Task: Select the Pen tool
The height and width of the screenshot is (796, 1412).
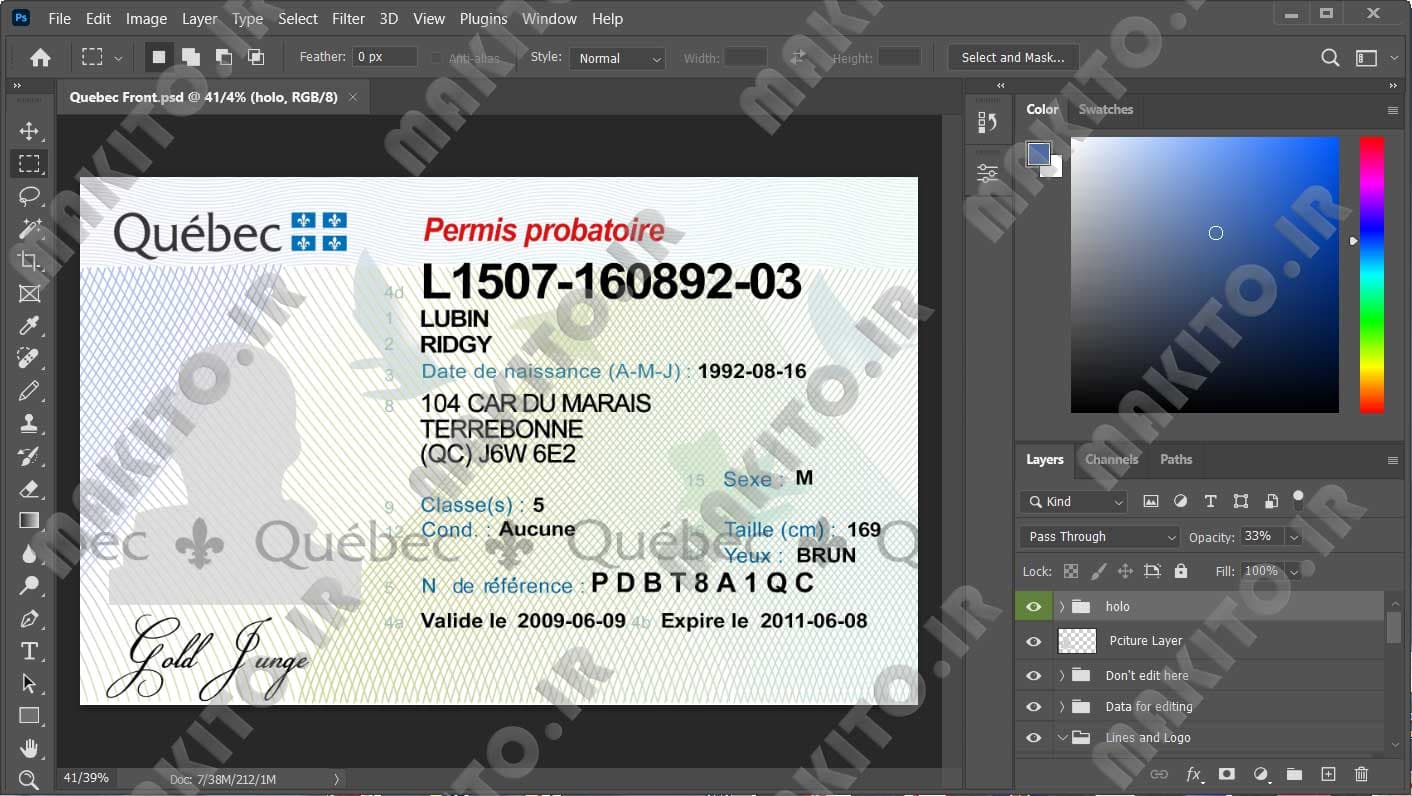Action: (29, 618)
